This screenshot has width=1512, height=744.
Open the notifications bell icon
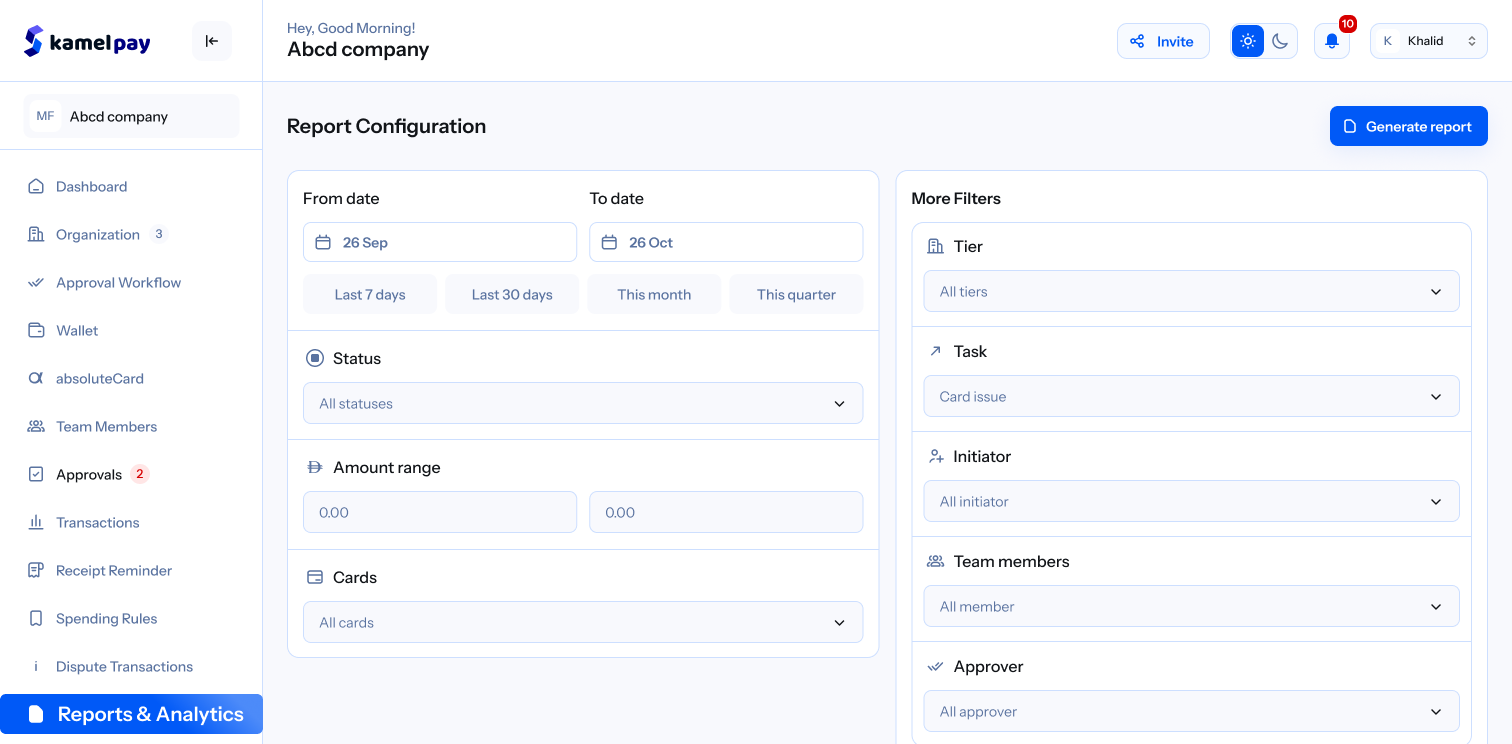[x=1331, y=41]
